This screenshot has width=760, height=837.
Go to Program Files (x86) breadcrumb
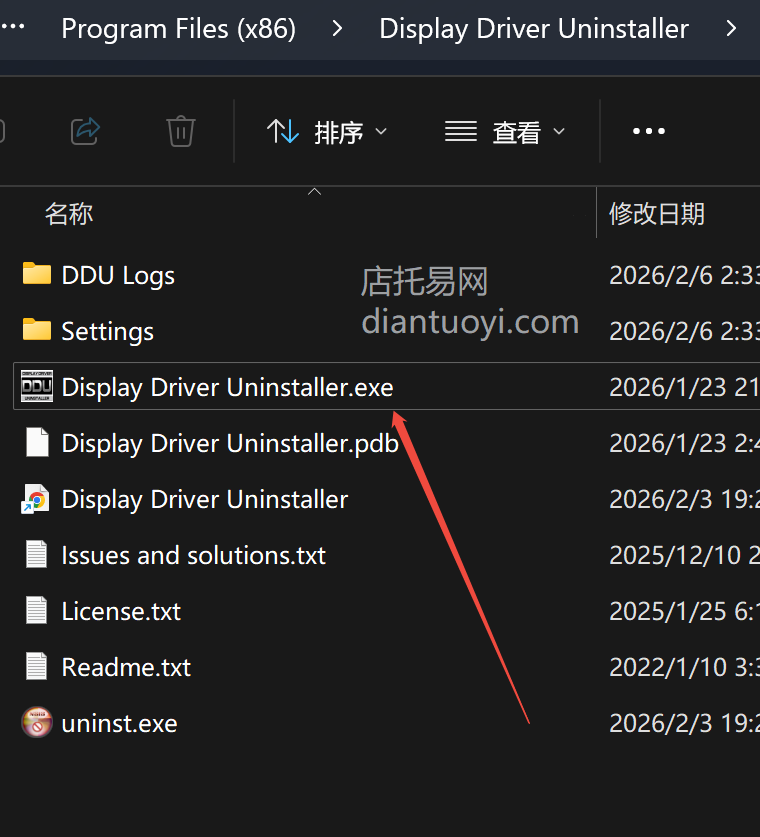coord(178,29)
